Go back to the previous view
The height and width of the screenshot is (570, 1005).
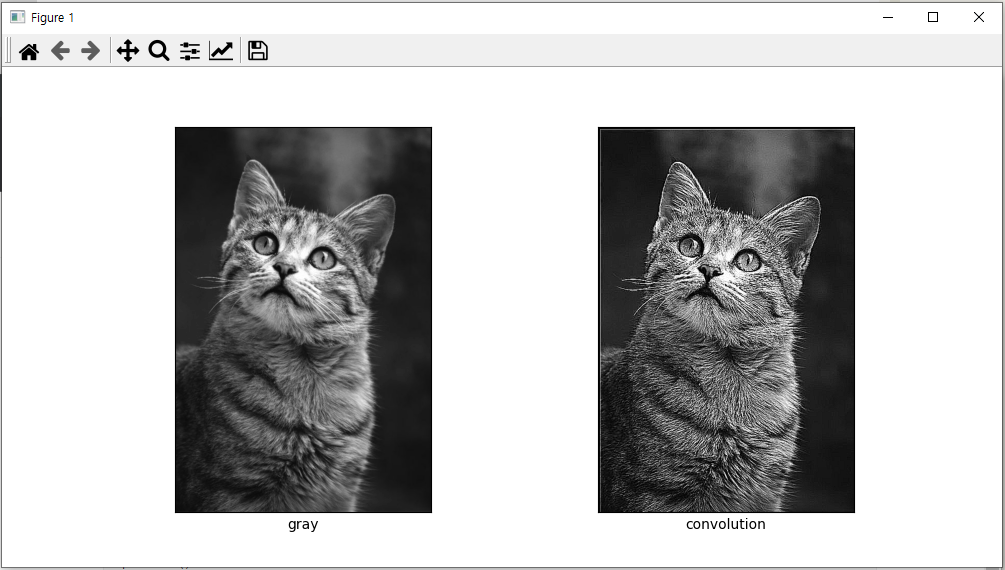point(60,51)
